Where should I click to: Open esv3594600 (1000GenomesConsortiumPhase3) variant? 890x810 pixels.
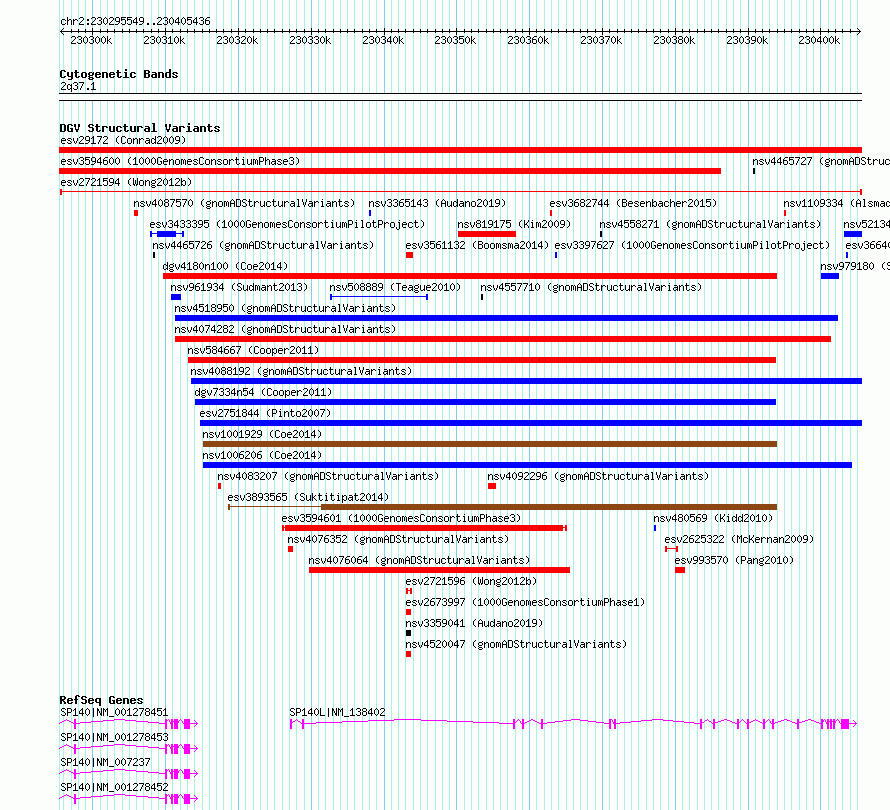click(x=180, y=161)
